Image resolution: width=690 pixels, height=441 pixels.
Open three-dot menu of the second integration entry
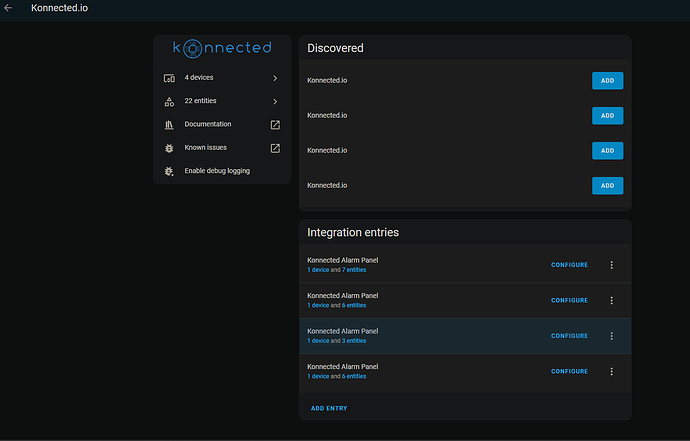coord(611,301)
